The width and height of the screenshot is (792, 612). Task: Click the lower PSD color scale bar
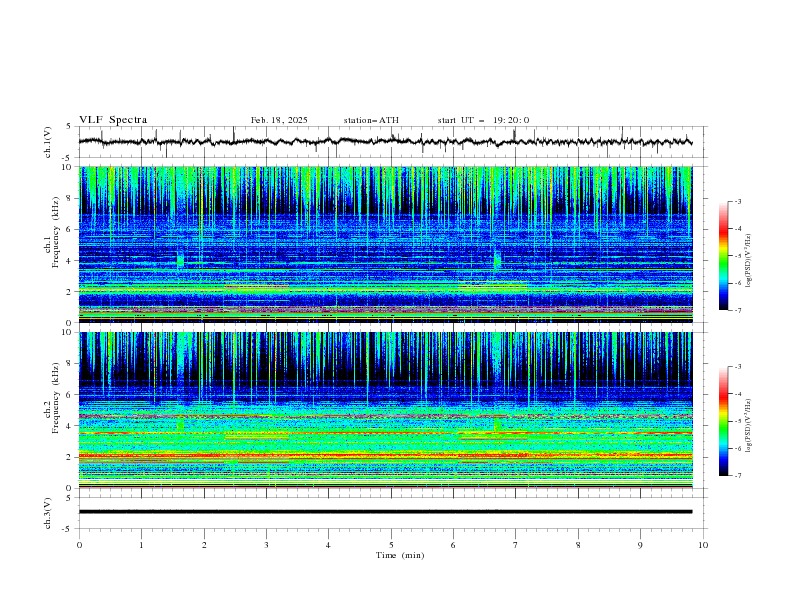pyautogui.click(x=723, y=421)
